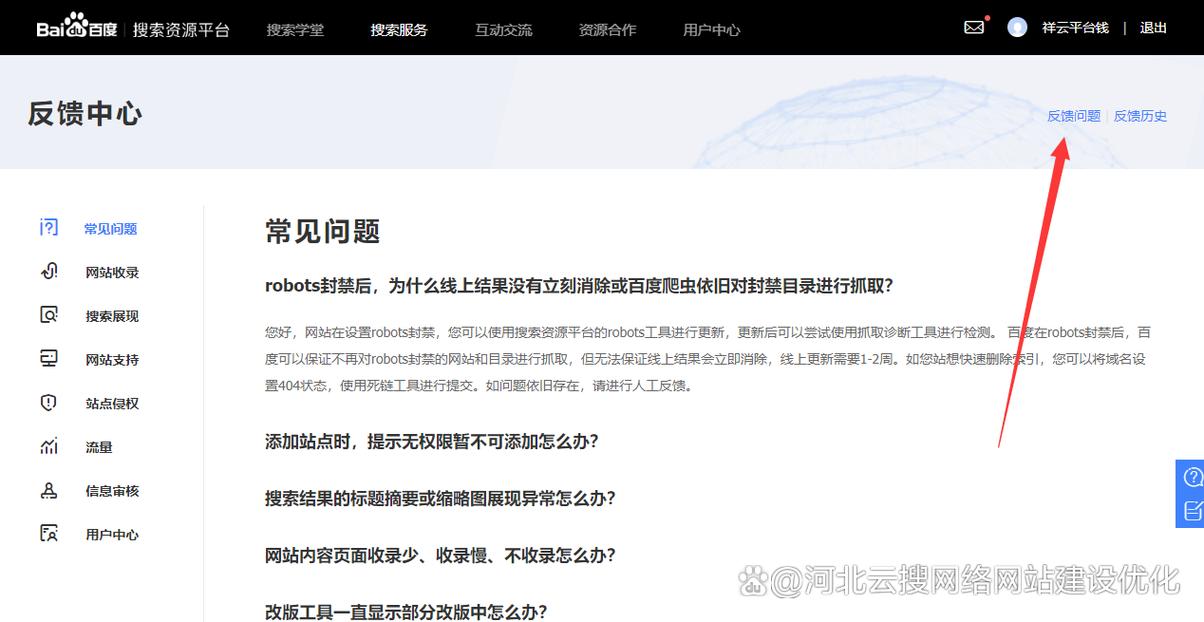Viewport: 1204px width, 622px height.
Task: Open the 搜索学堂 top menu
Action: click(x=295, y=30)
